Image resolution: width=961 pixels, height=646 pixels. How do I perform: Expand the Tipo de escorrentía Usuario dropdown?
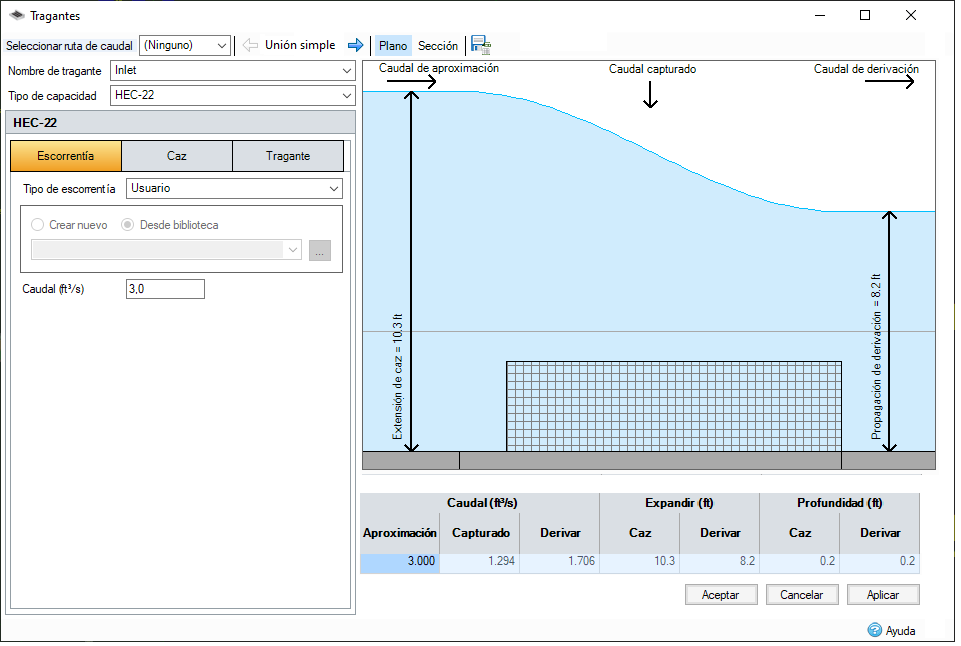[x=234, y=188]
